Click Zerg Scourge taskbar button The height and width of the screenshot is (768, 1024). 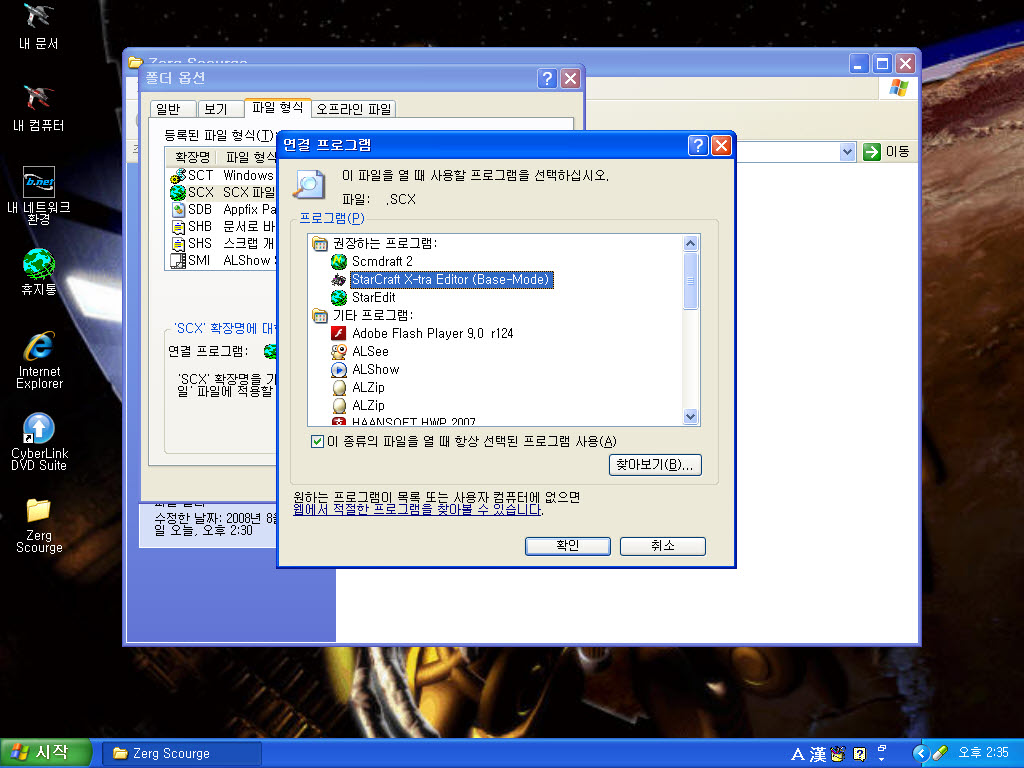point(182,754)
